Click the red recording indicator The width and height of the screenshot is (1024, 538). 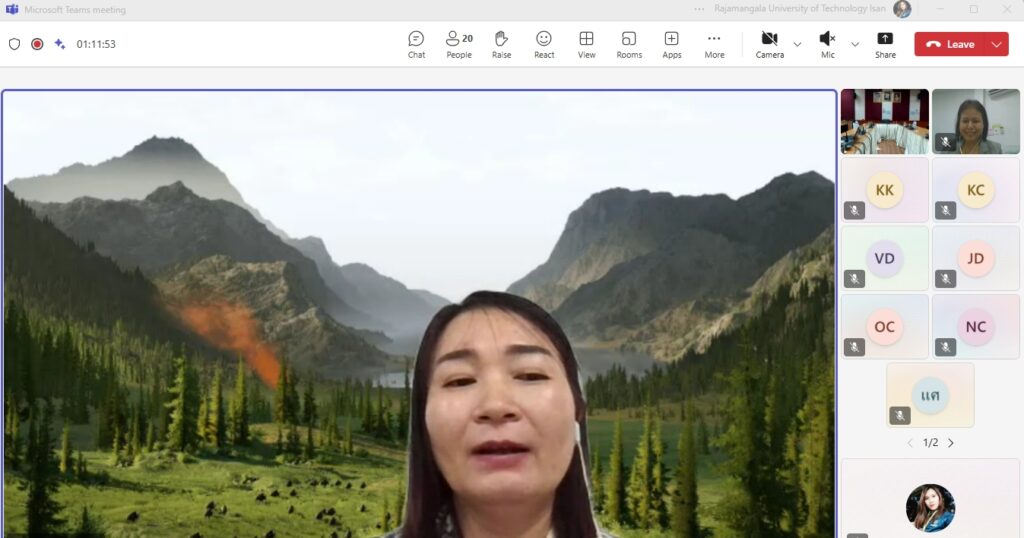tap(37, 44)
